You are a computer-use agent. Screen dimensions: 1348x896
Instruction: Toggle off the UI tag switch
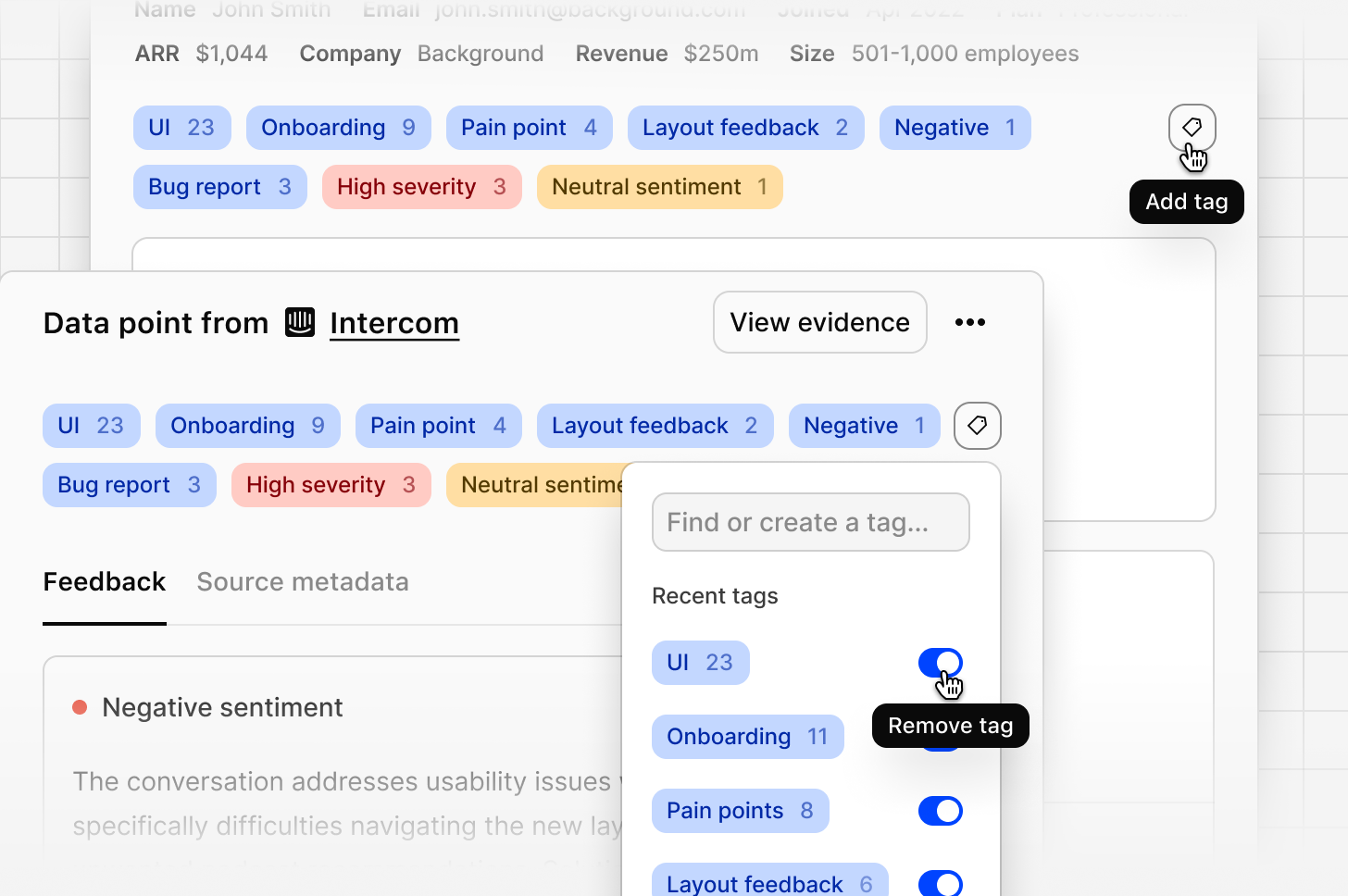click(x=940, y=663)
